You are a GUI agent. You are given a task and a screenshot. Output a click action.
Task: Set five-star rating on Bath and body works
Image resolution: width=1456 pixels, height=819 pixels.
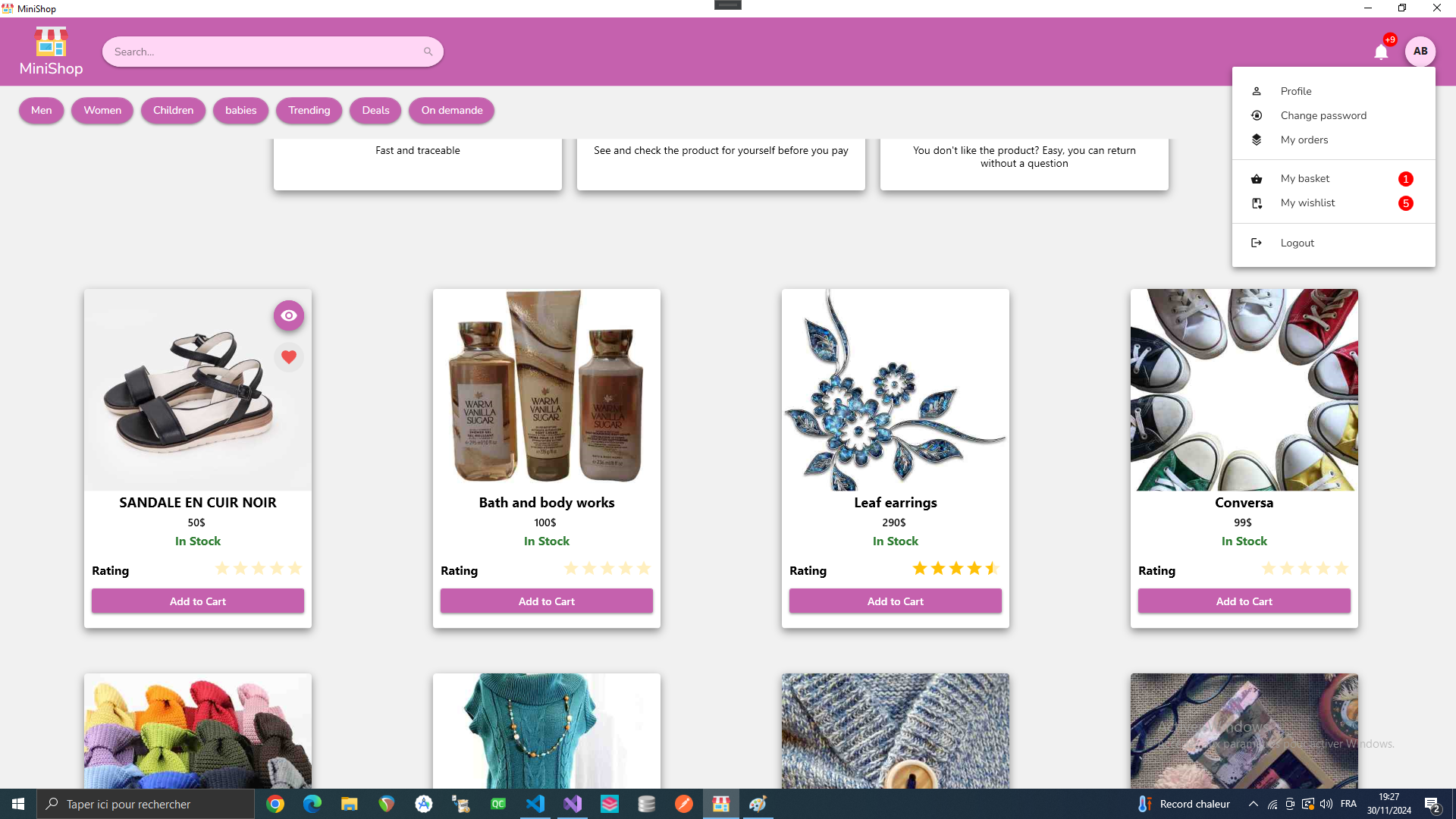point(643,568)
